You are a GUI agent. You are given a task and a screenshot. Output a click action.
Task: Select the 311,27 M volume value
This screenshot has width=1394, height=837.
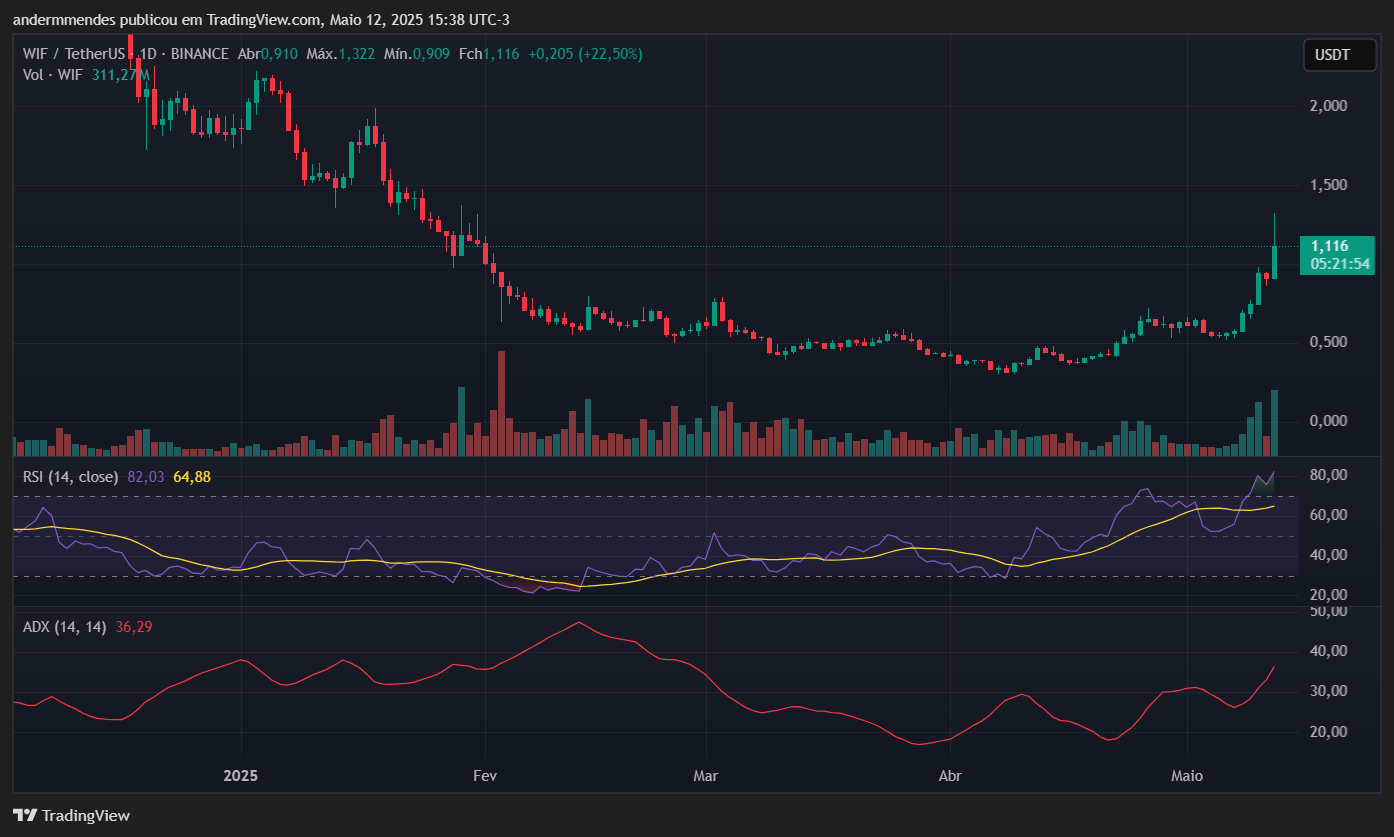tap(121, 75)
